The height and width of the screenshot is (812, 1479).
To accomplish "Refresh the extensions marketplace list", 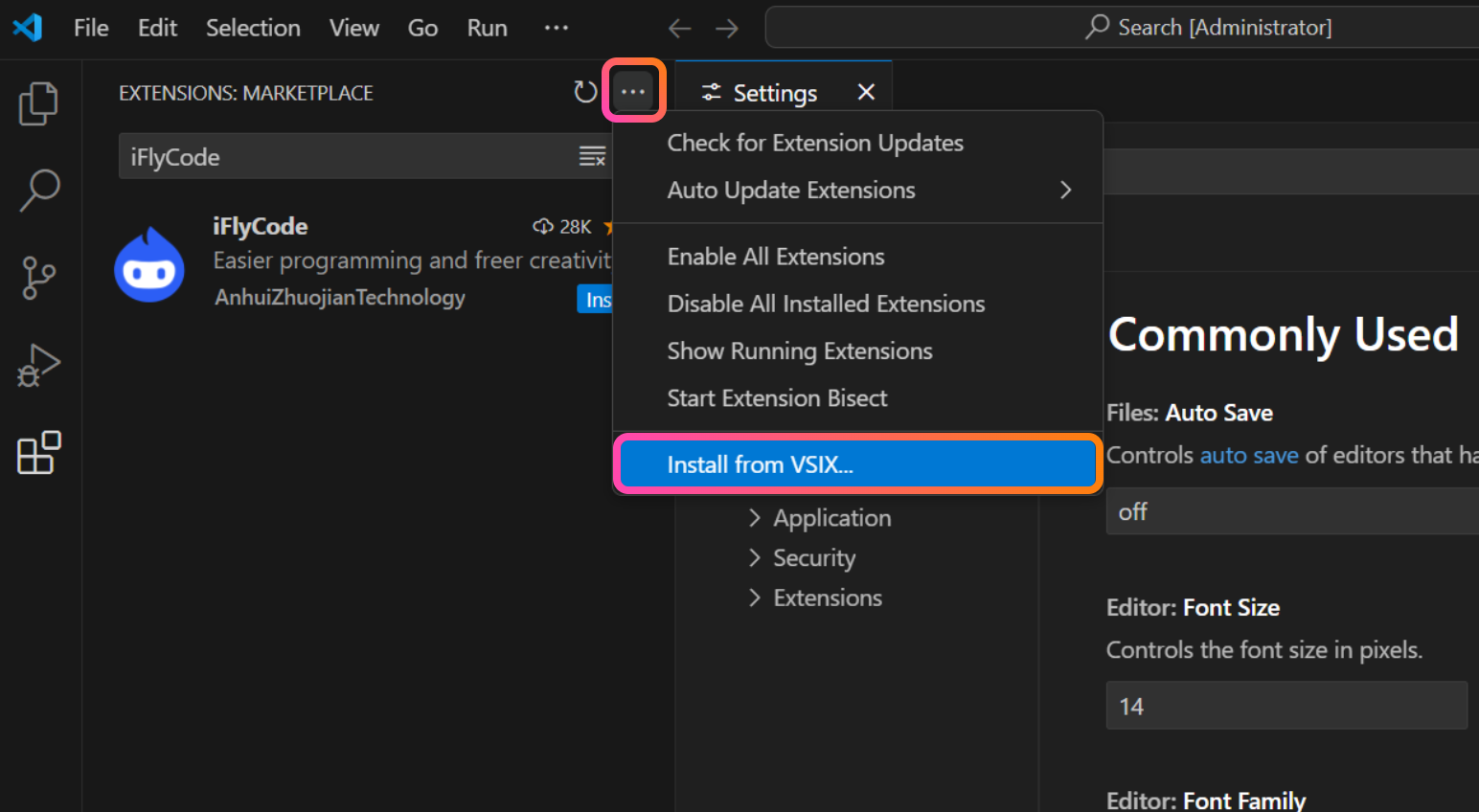I will coord(584,92).
